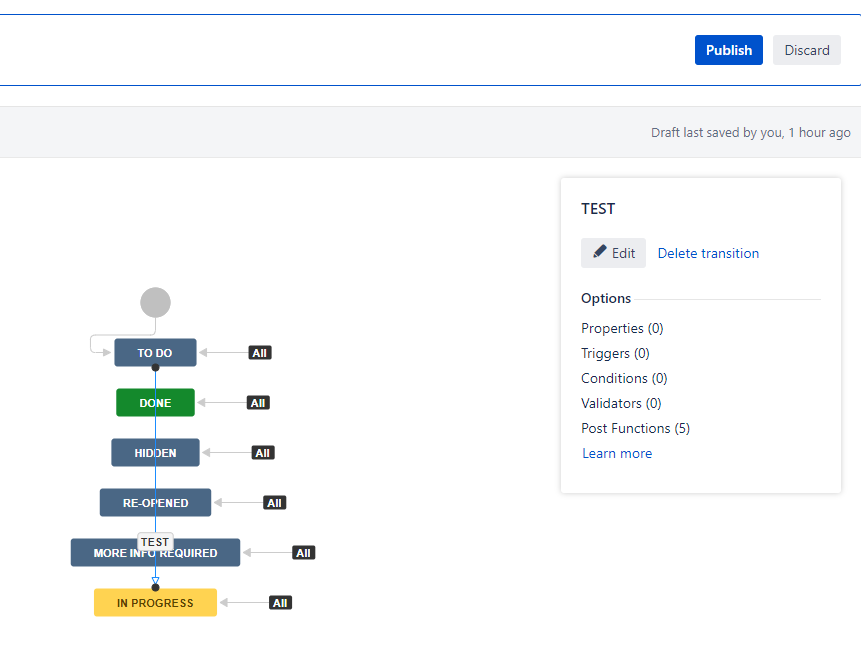Select the TO DO status node
Image resolution: width=861 pixels, height=662 pixels.
click(155, 352)
